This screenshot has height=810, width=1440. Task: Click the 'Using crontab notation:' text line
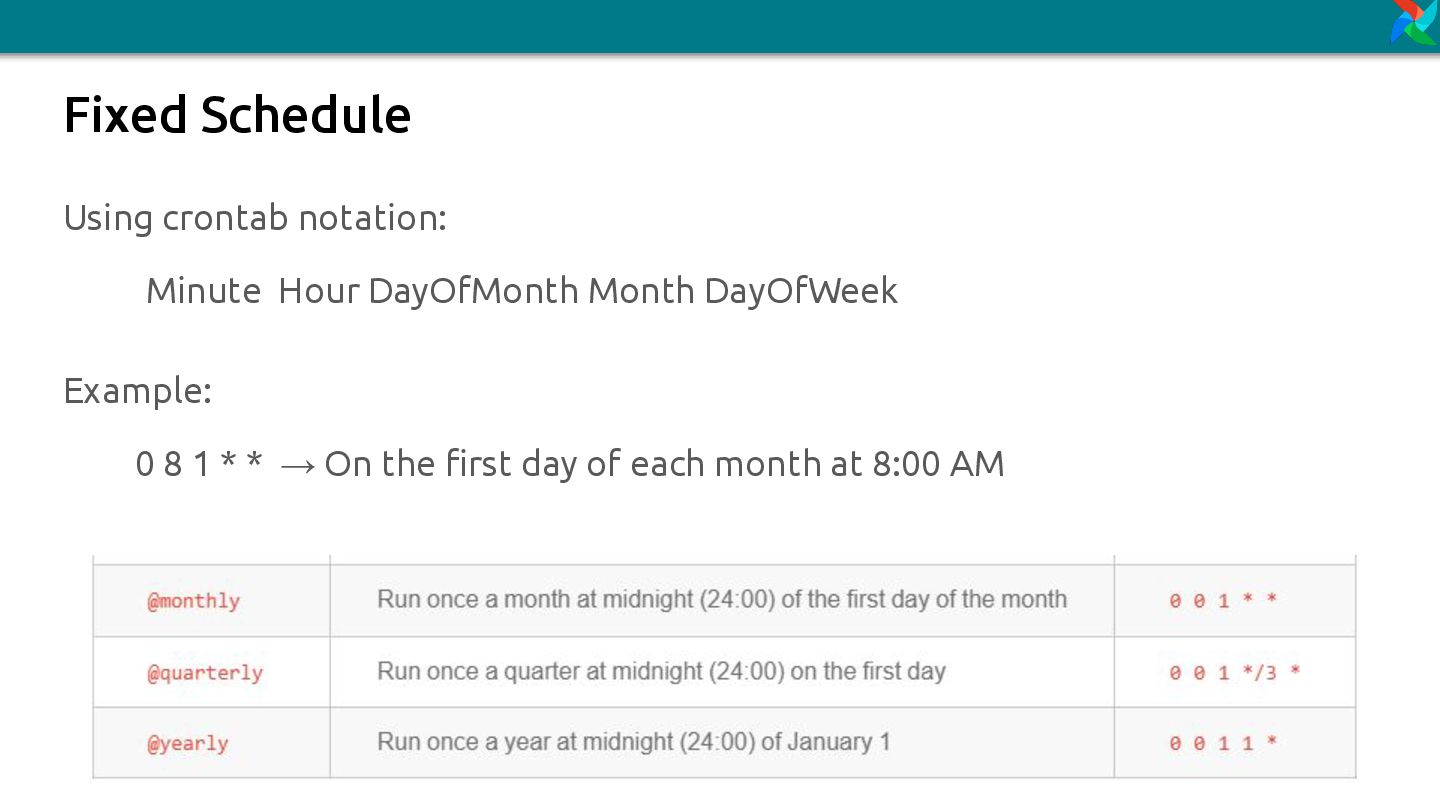(x=255, y=218)
